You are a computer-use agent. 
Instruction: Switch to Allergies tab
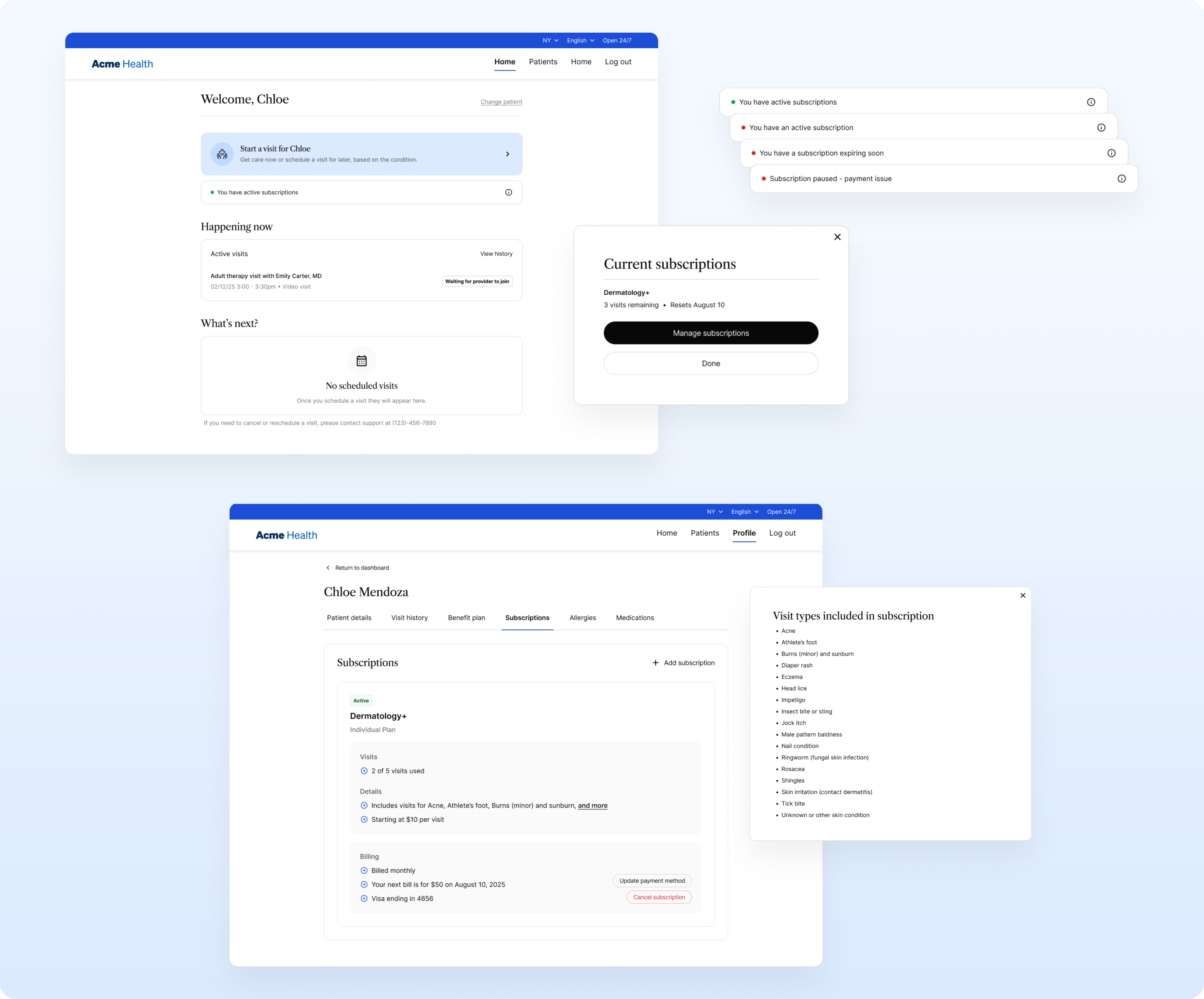pyautogui.click(x=583, y=618)
